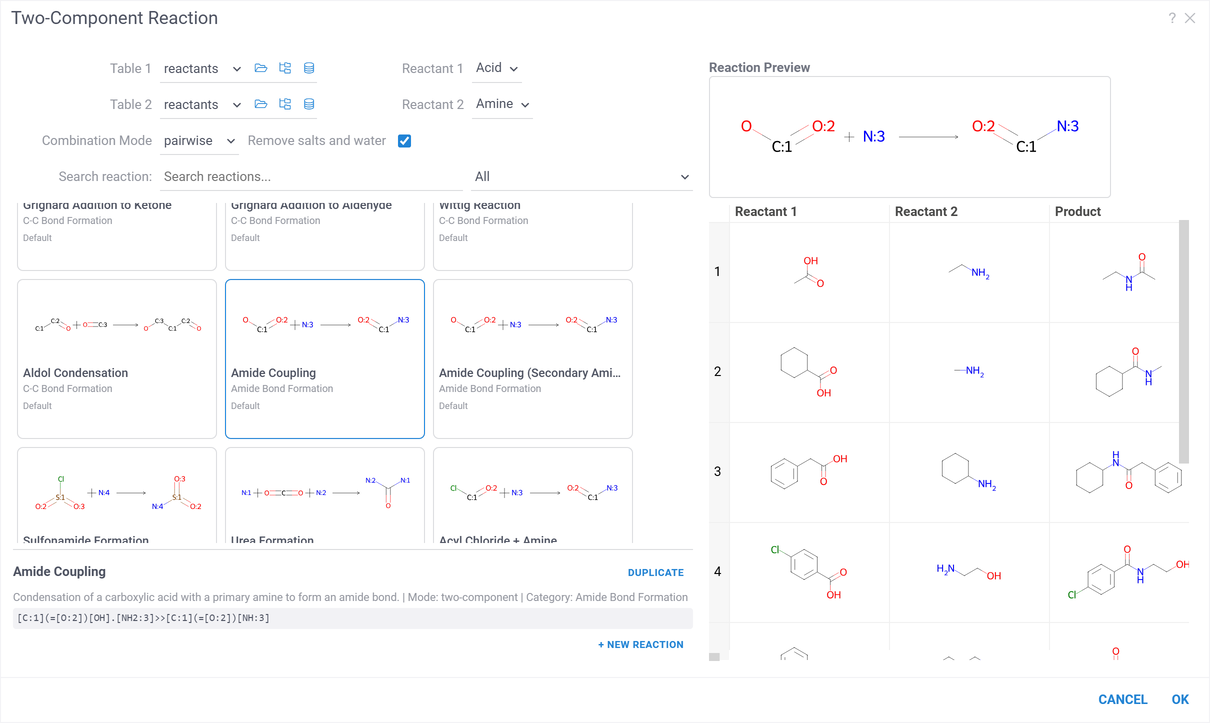
Task: Select the Aldol Condensation reaction card
Action: [x=117, y=359]
